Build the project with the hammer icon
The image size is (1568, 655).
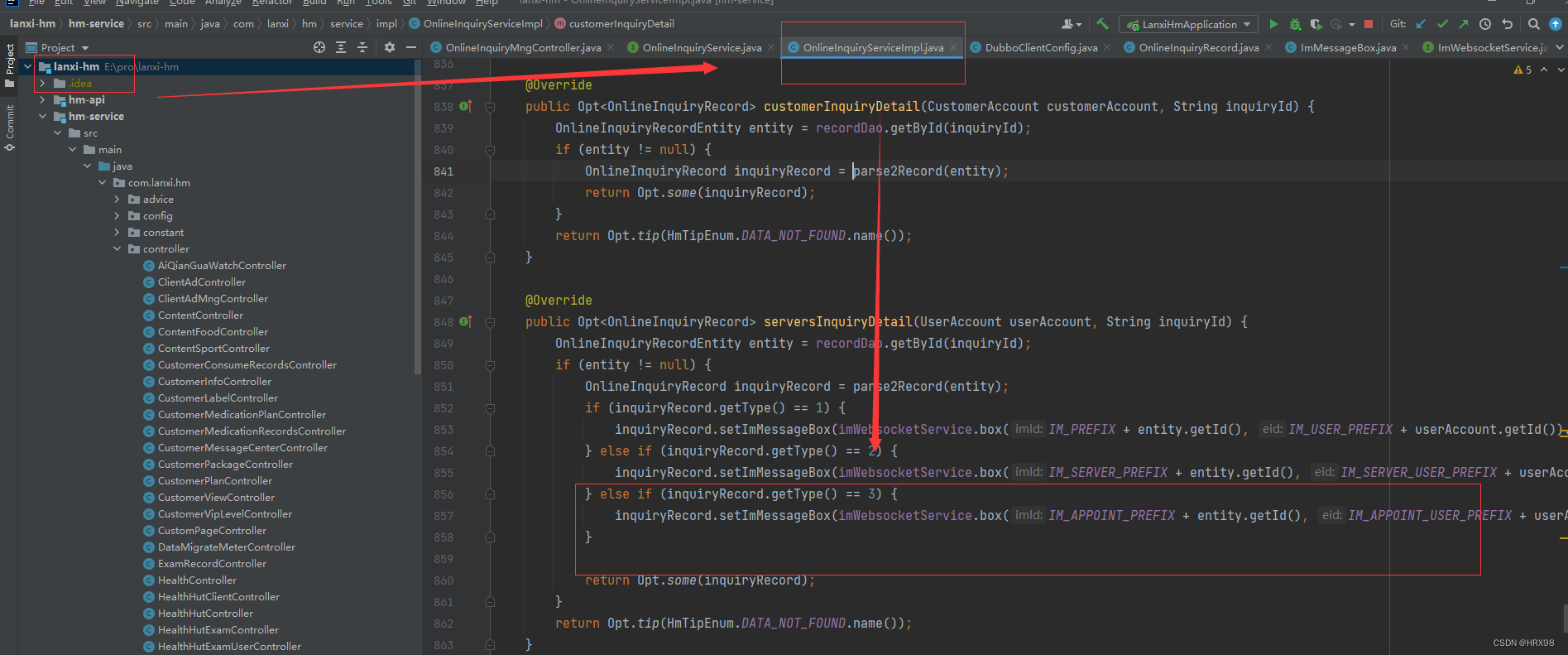pyautogui.click(x=1102, y=24)
